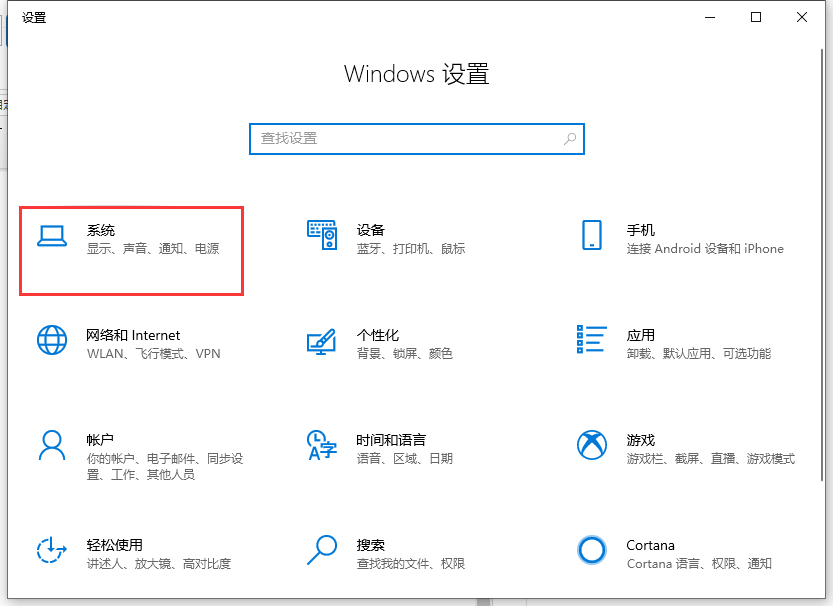Click the text 连接 Android 设备和 iPhone
Viewport: 833px width, 606px height.
pyautogui.click(x=705, y=249)
